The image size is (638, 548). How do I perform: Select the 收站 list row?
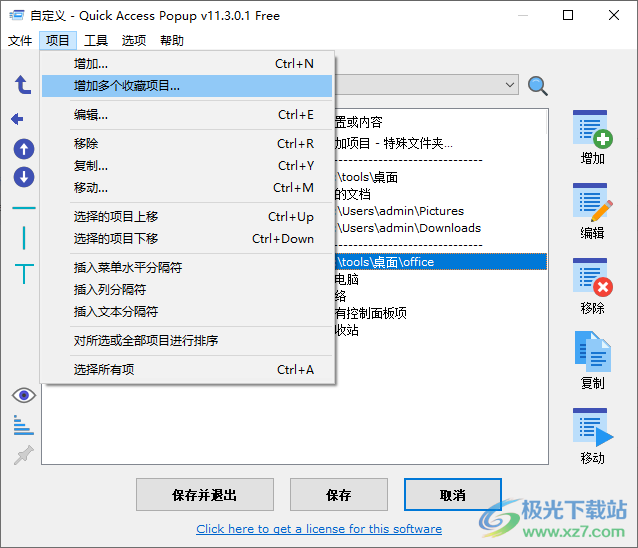(x=441, y=330)
